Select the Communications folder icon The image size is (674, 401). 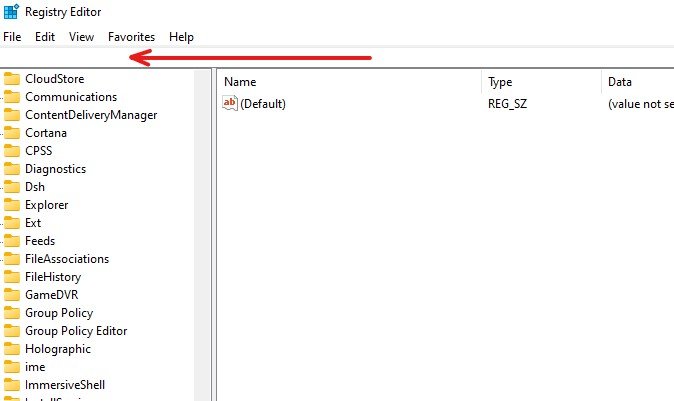(12, 97)
